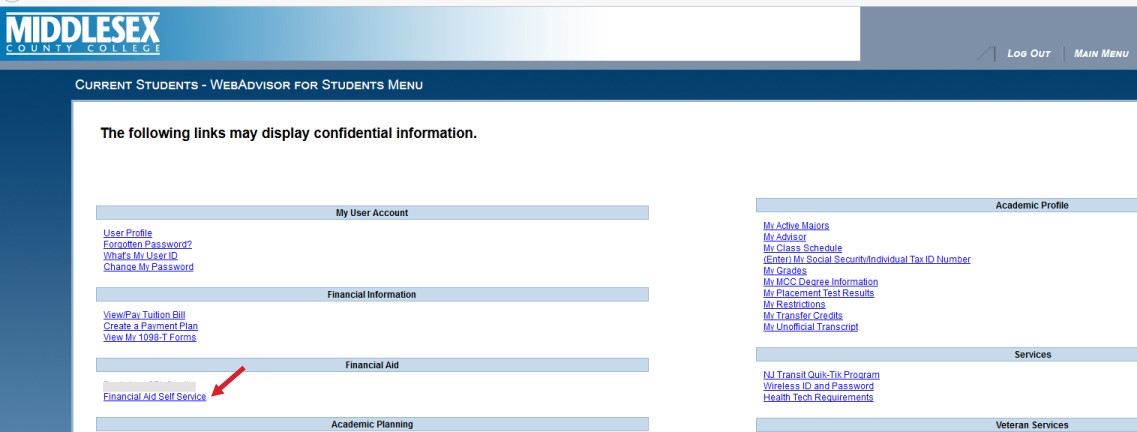View My Active Majors
Image resolution: width=1137 pixels, height=432 pixels.
pyautogui.click(x=795, y=226)
